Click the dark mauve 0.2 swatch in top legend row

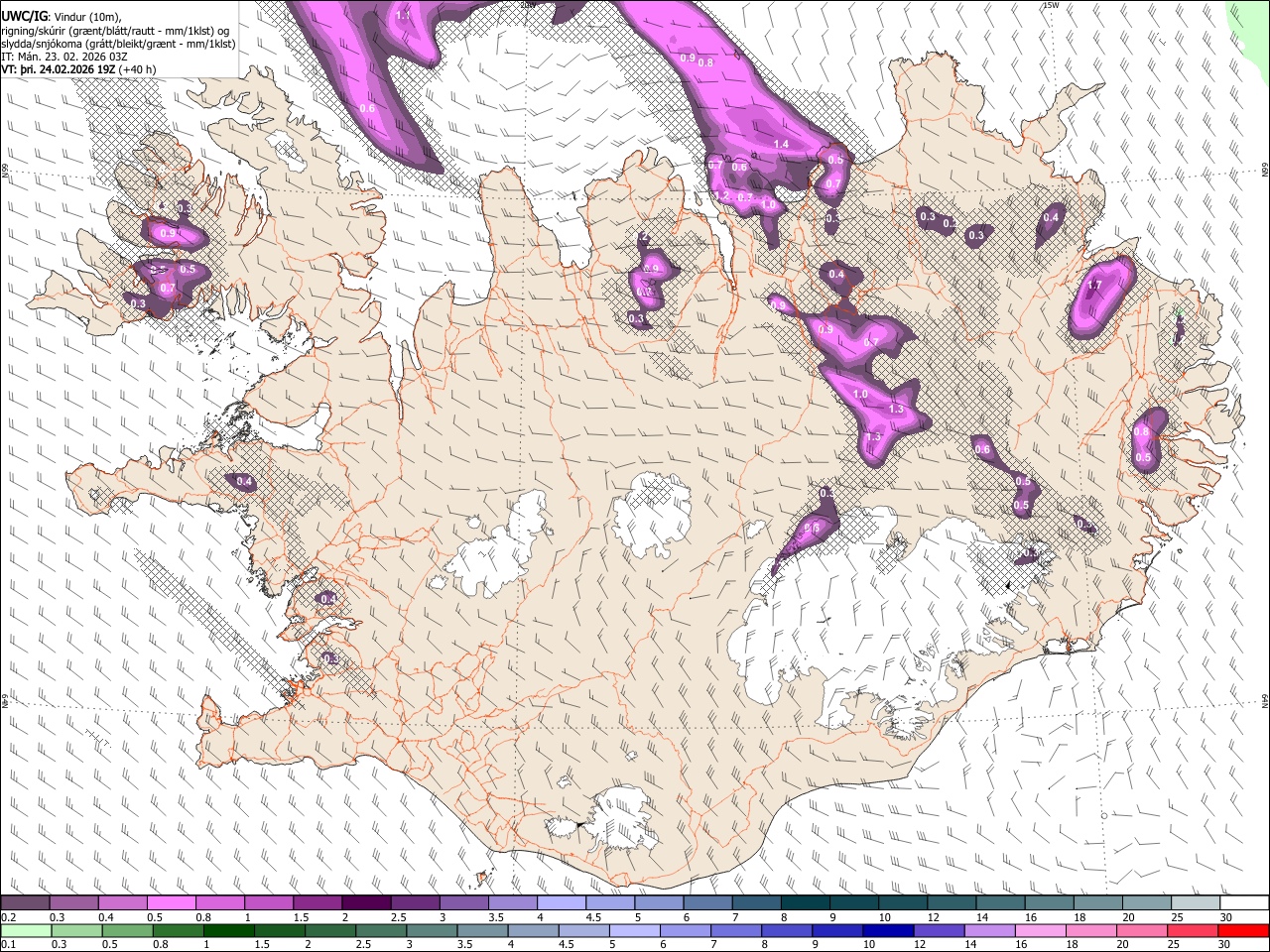[25, 903]
